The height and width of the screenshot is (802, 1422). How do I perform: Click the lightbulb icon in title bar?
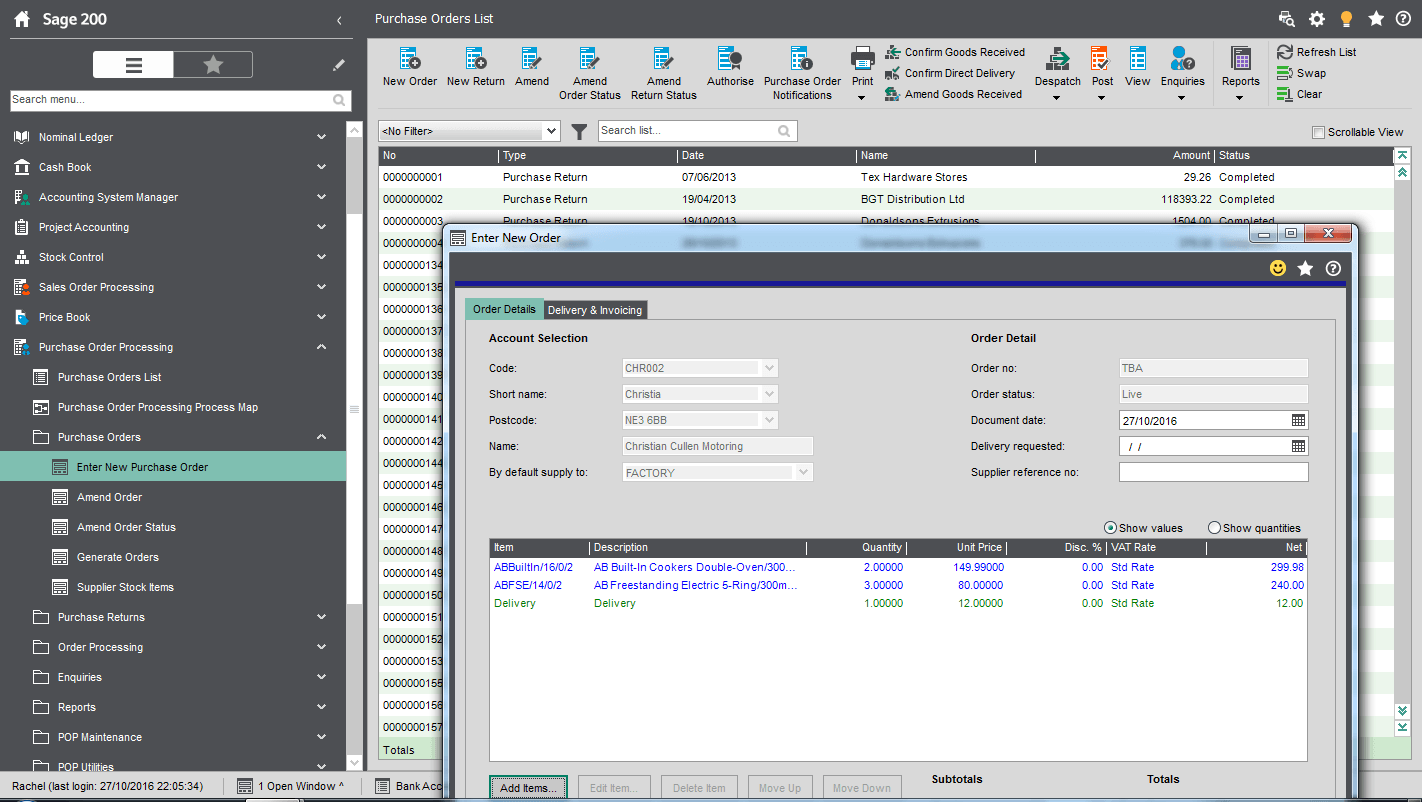(1346, 19)
